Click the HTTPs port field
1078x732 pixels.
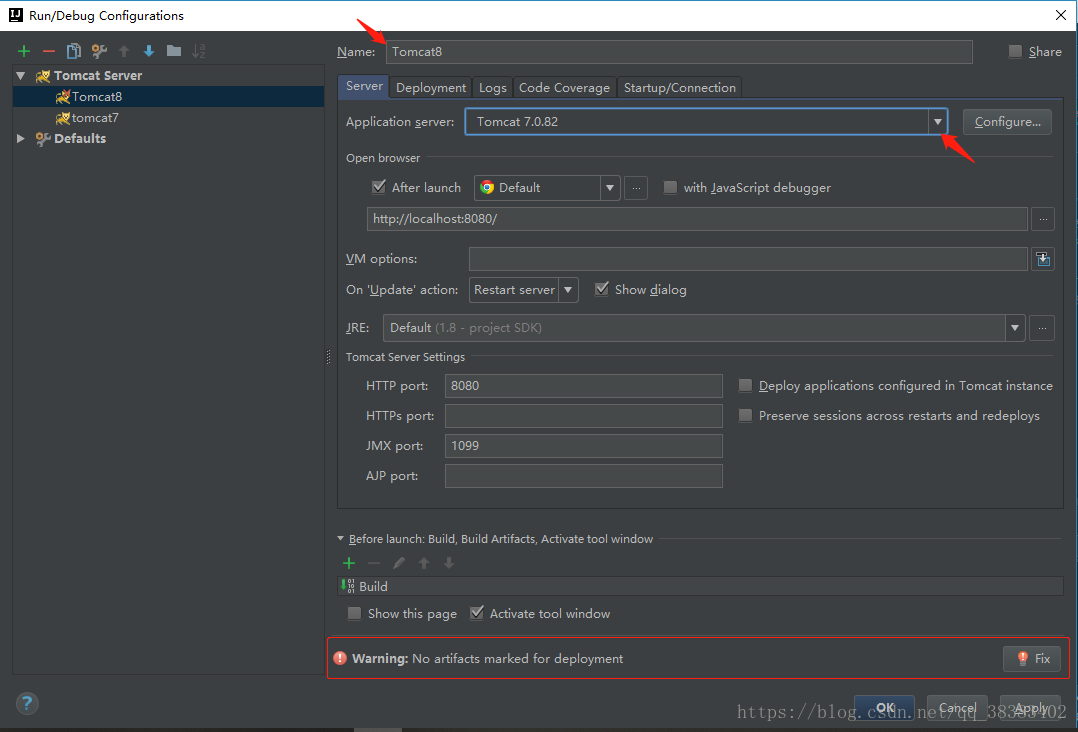584,416
